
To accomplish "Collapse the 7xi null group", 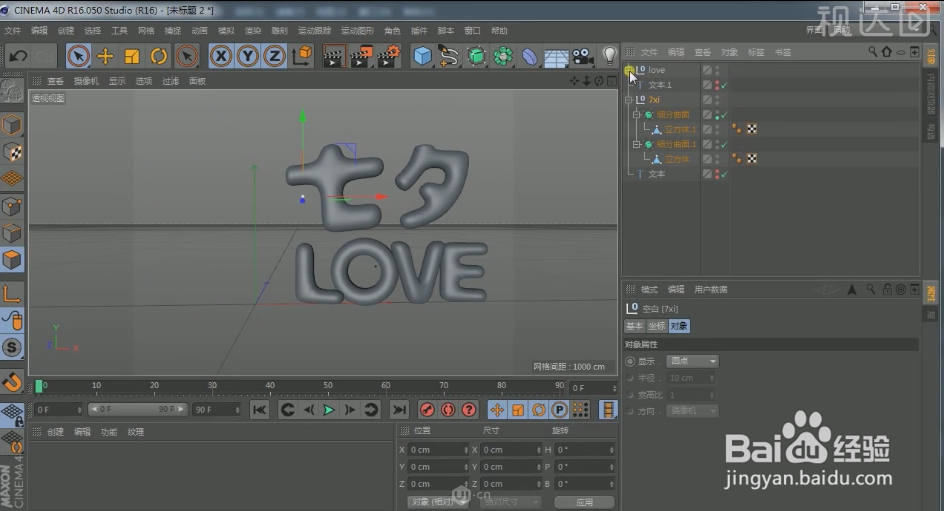I will 629,100.
